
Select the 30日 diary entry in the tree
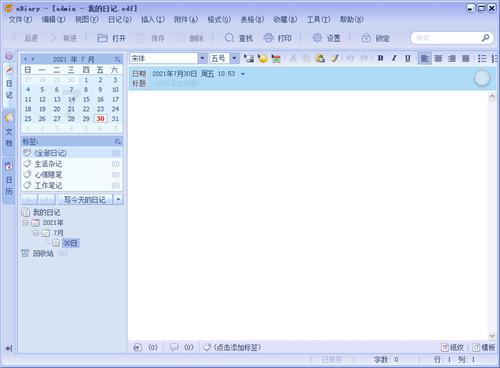tap(70, 243)
